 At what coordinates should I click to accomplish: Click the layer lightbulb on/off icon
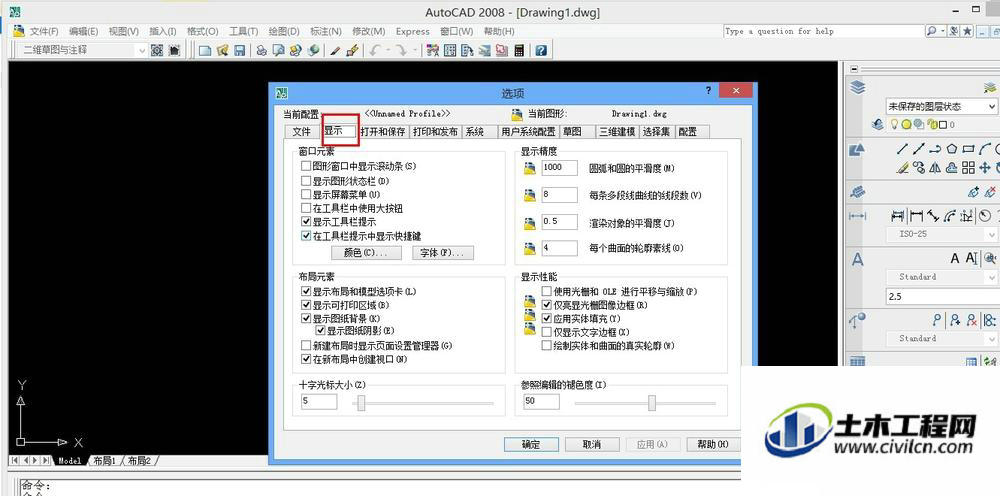[x=894, y=124]
